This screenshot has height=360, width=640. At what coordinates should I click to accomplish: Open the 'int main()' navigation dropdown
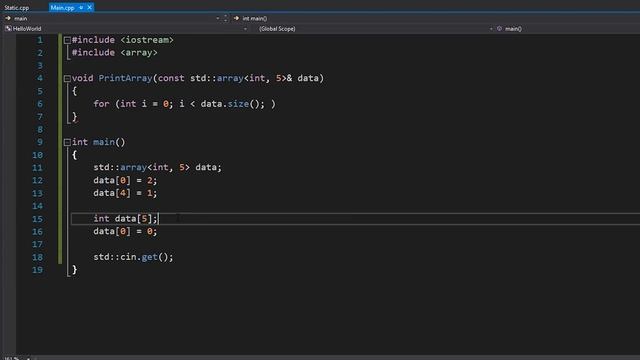click(x=437, y=18)
